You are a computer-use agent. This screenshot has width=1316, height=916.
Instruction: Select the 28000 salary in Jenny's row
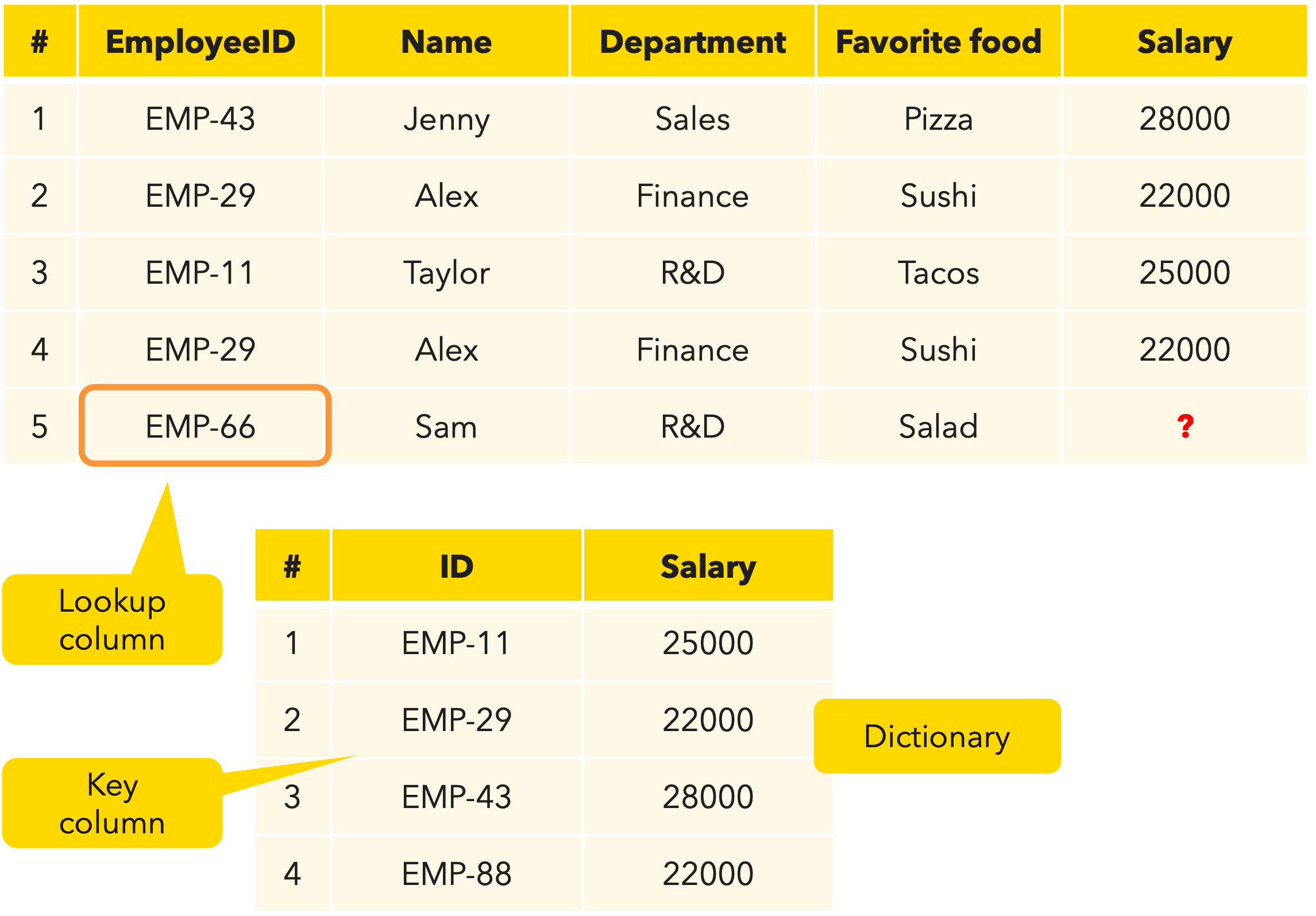point(1184,119)
